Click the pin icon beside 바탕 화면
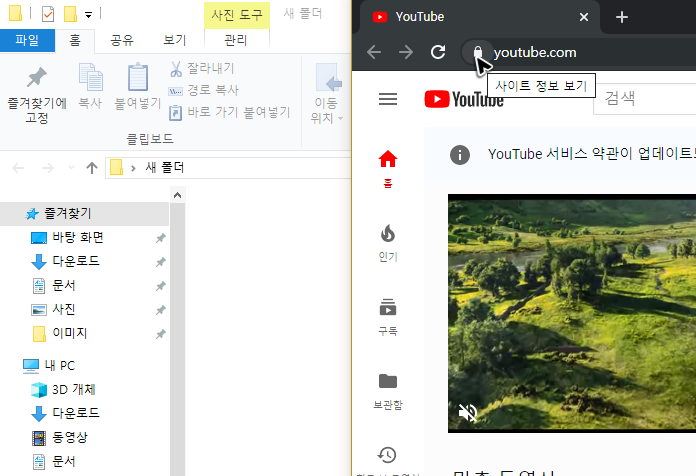This screenshot has height=476, width=696. (x=161, y=238)
